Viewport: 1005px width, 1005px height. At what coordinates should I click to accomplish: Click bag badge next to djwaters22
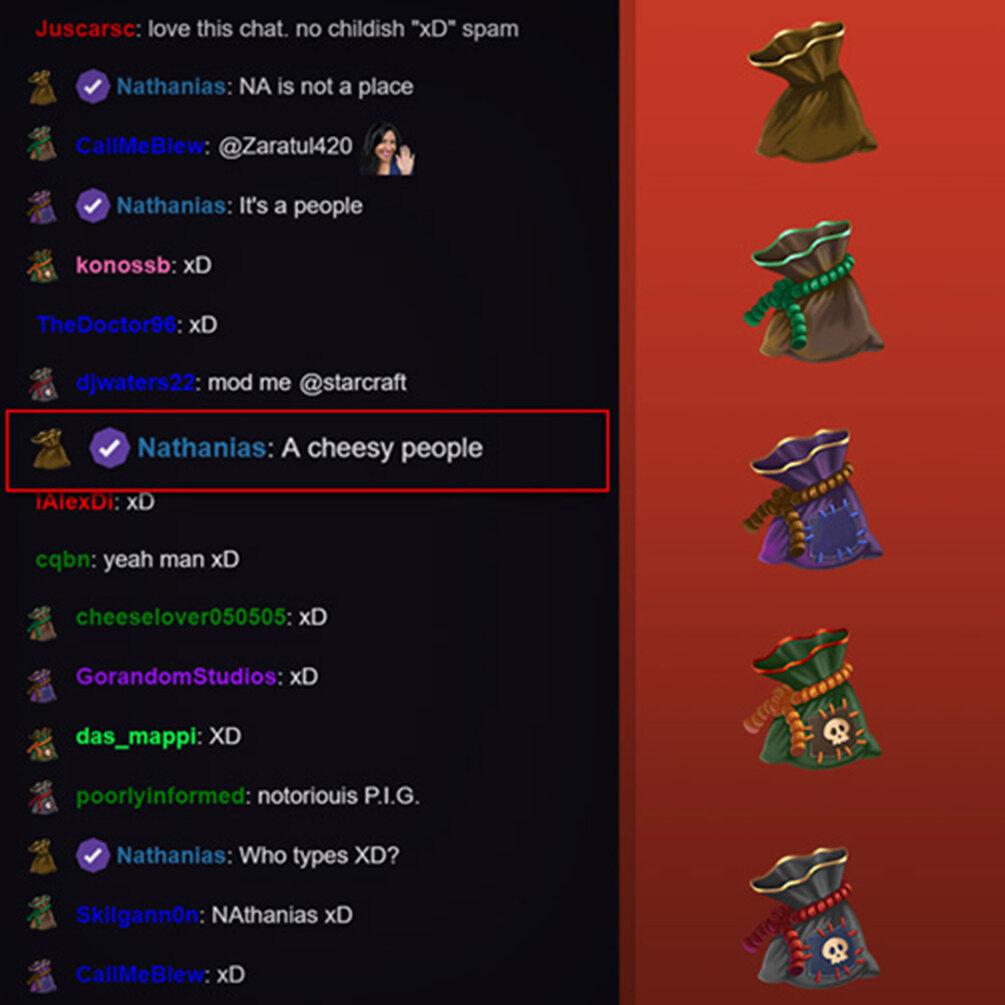(x=43, y=384)
